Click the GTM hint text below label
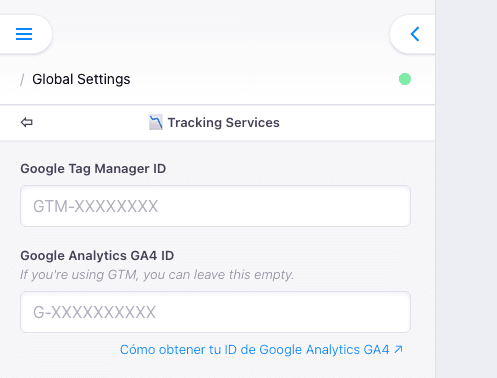 (x=157, y=275)
